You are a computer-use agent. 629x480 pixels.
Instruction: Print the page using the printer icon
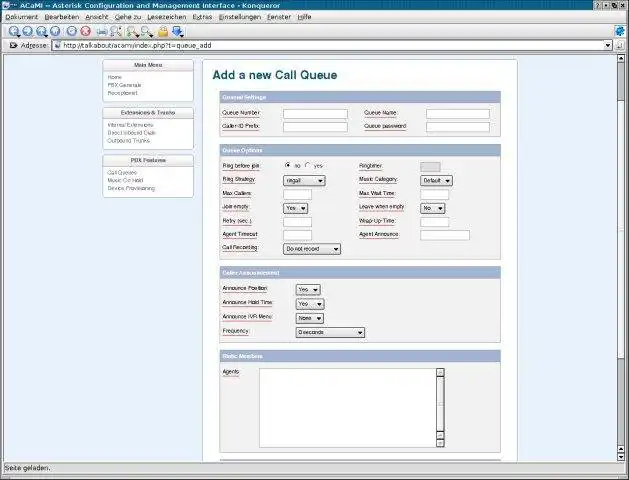[102, 31]
